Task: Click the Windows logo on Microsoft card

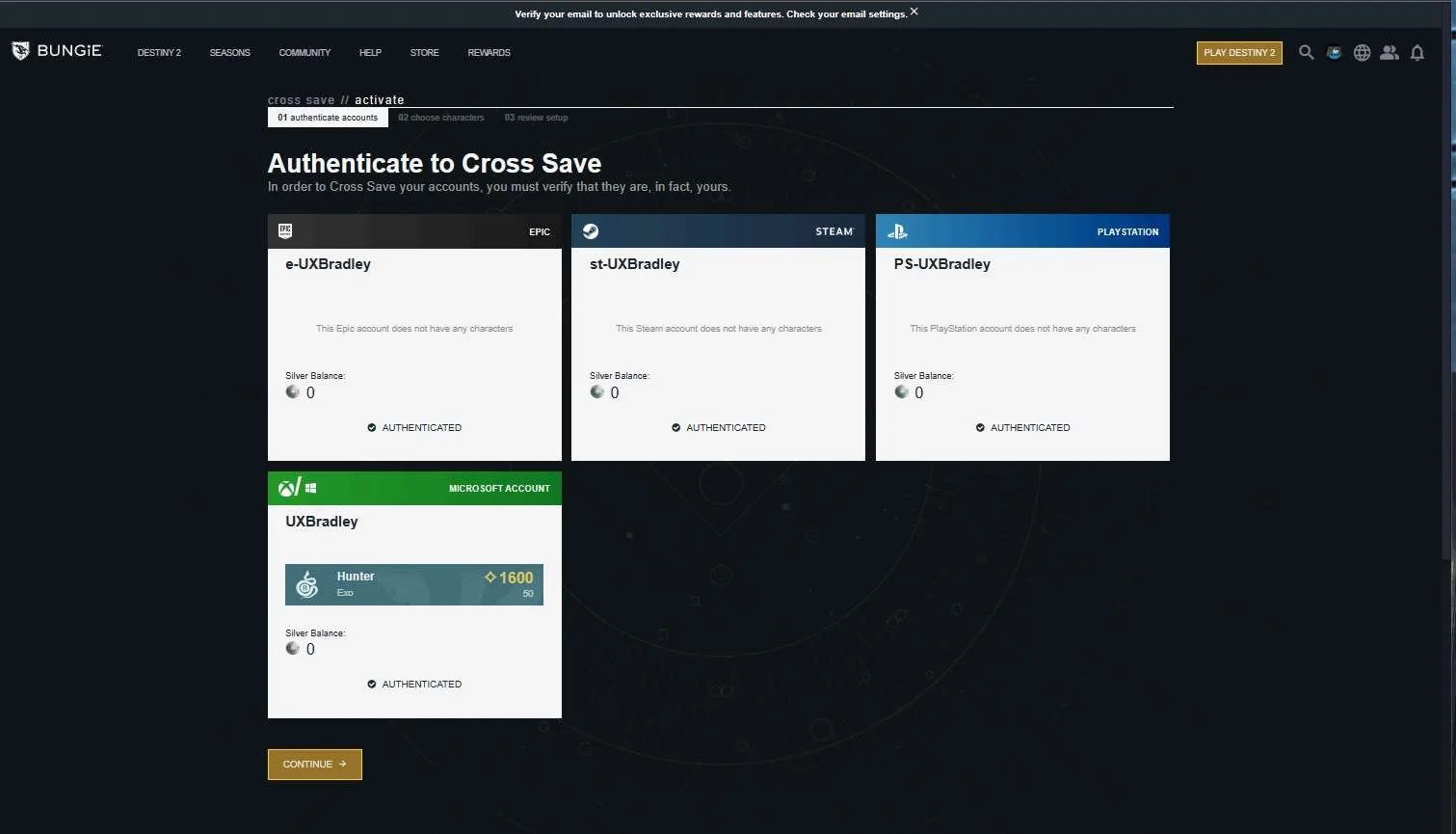Action: tap(310, 489)
